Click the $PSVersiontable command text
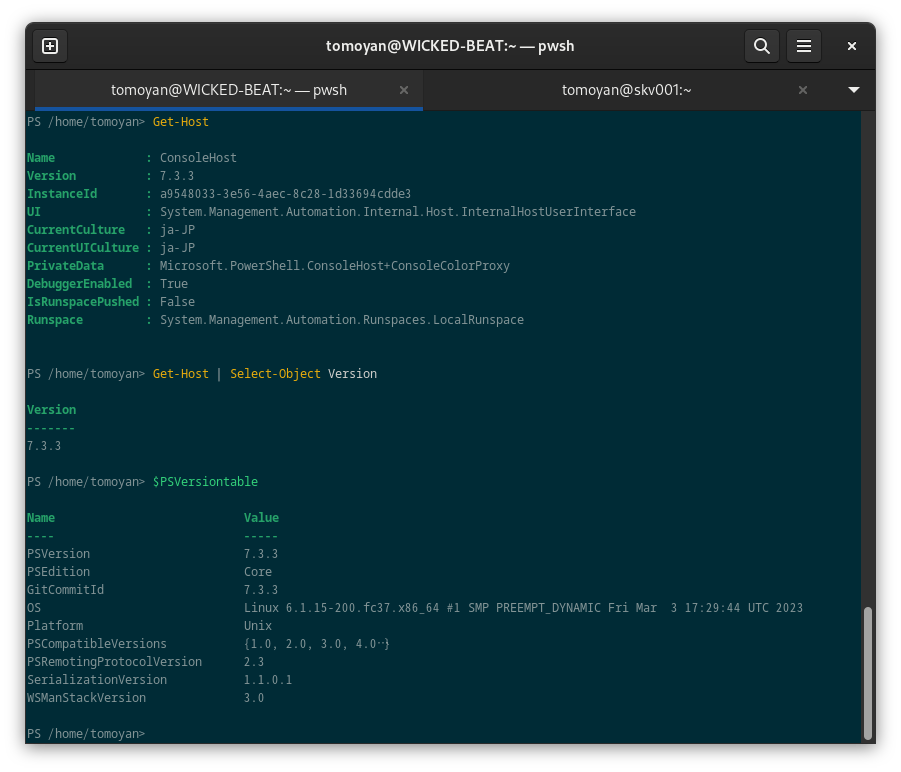Screen dimensions: 901x772 point(205,482)
